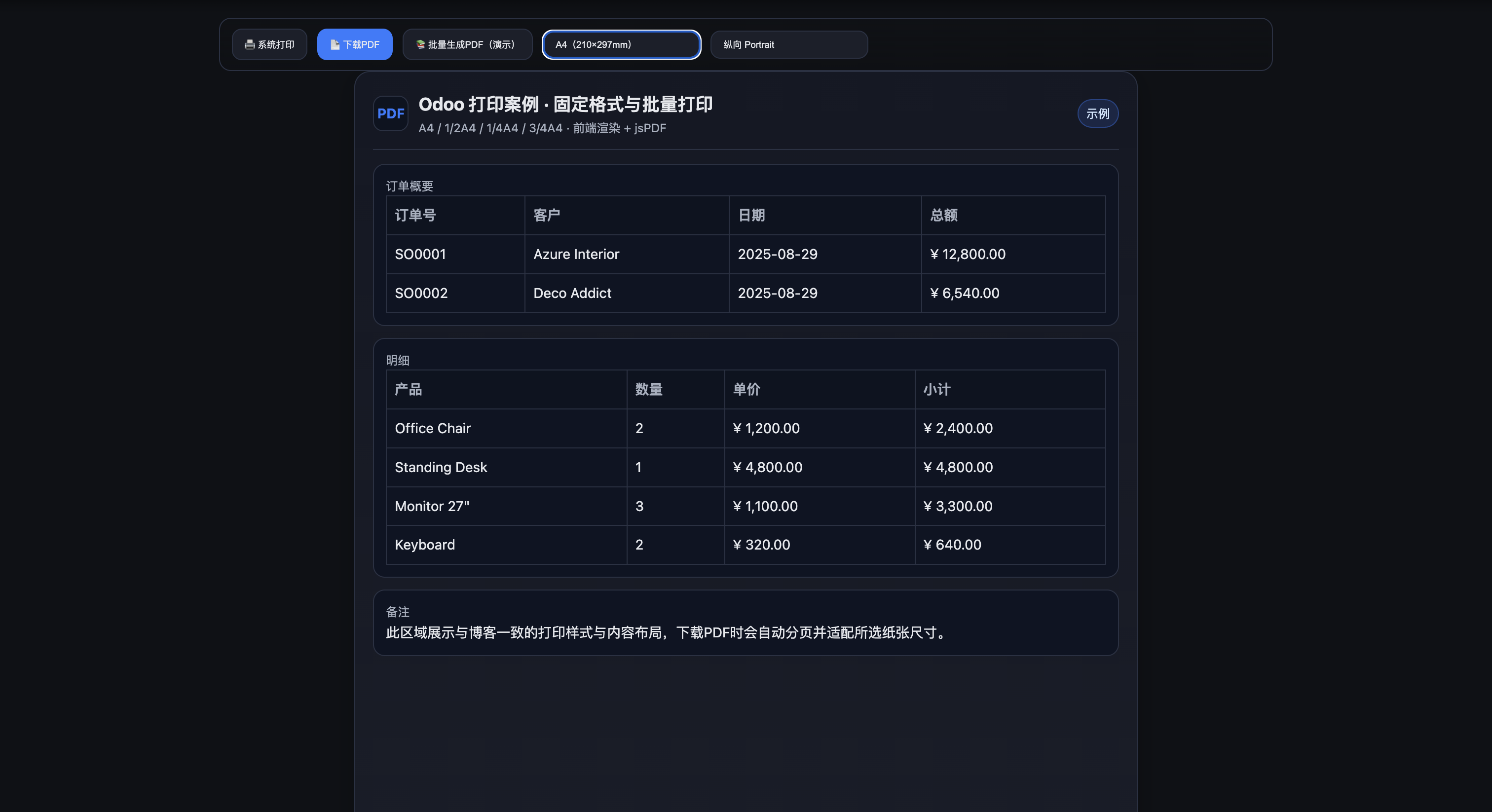
Task: Click the Office Chair product row
Action: (433, 429)
